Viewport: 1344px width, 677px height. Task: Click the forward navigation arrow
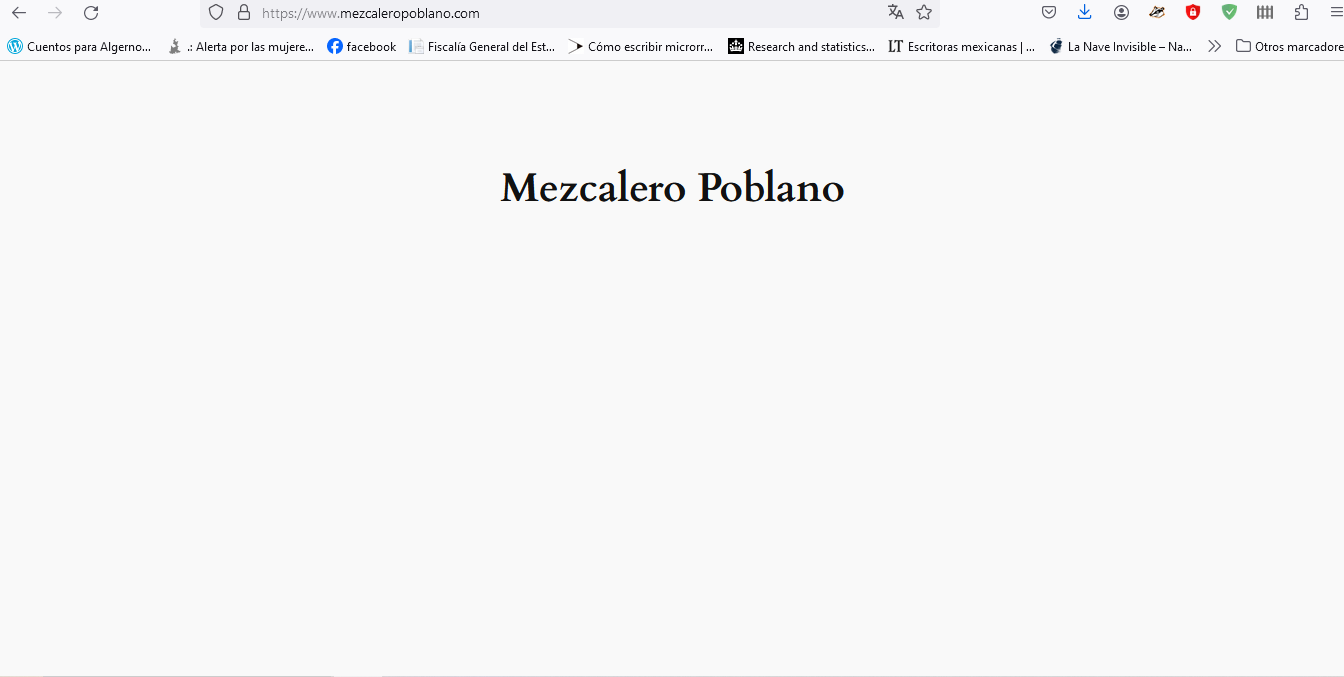[54, 13]
